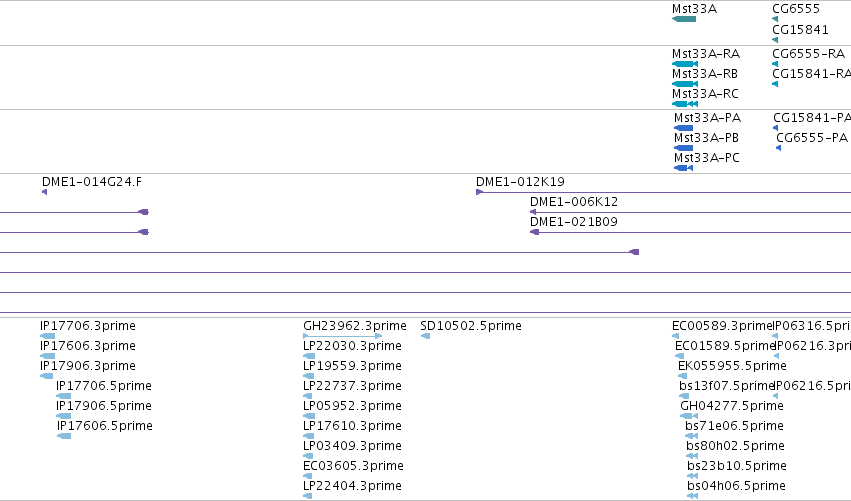Click the IP17706.3prime light-blue arrow glyph
The image size is (851, 501).
pos(47,336)
